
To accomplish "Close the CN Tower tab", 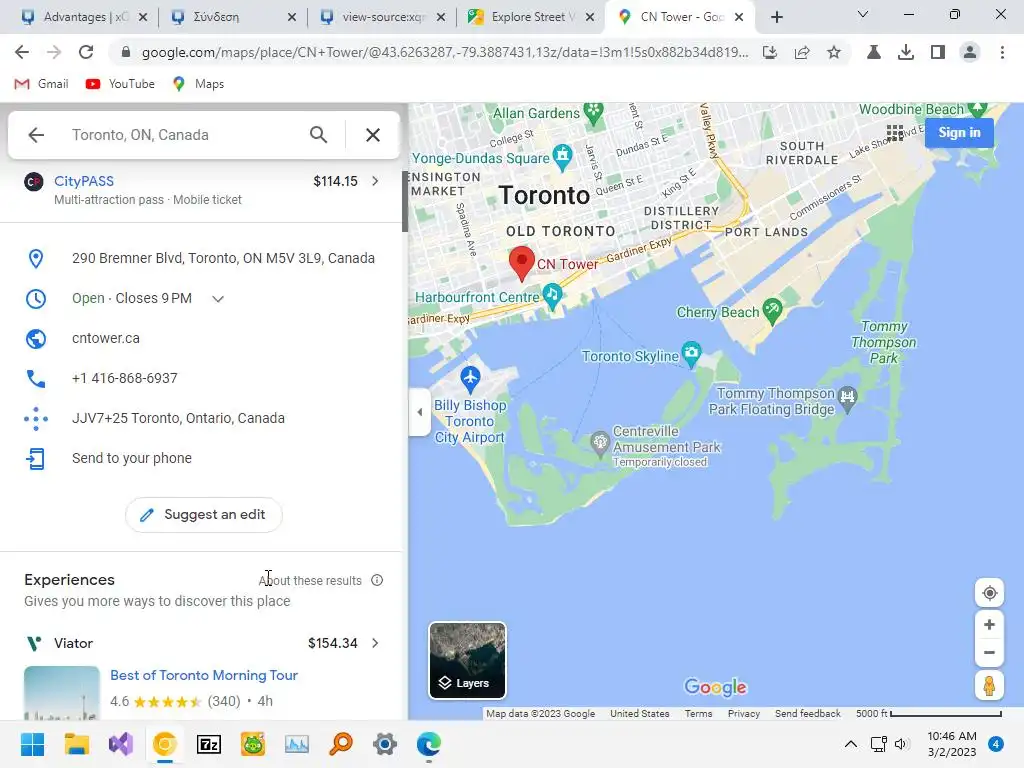I will pos(739,17).
